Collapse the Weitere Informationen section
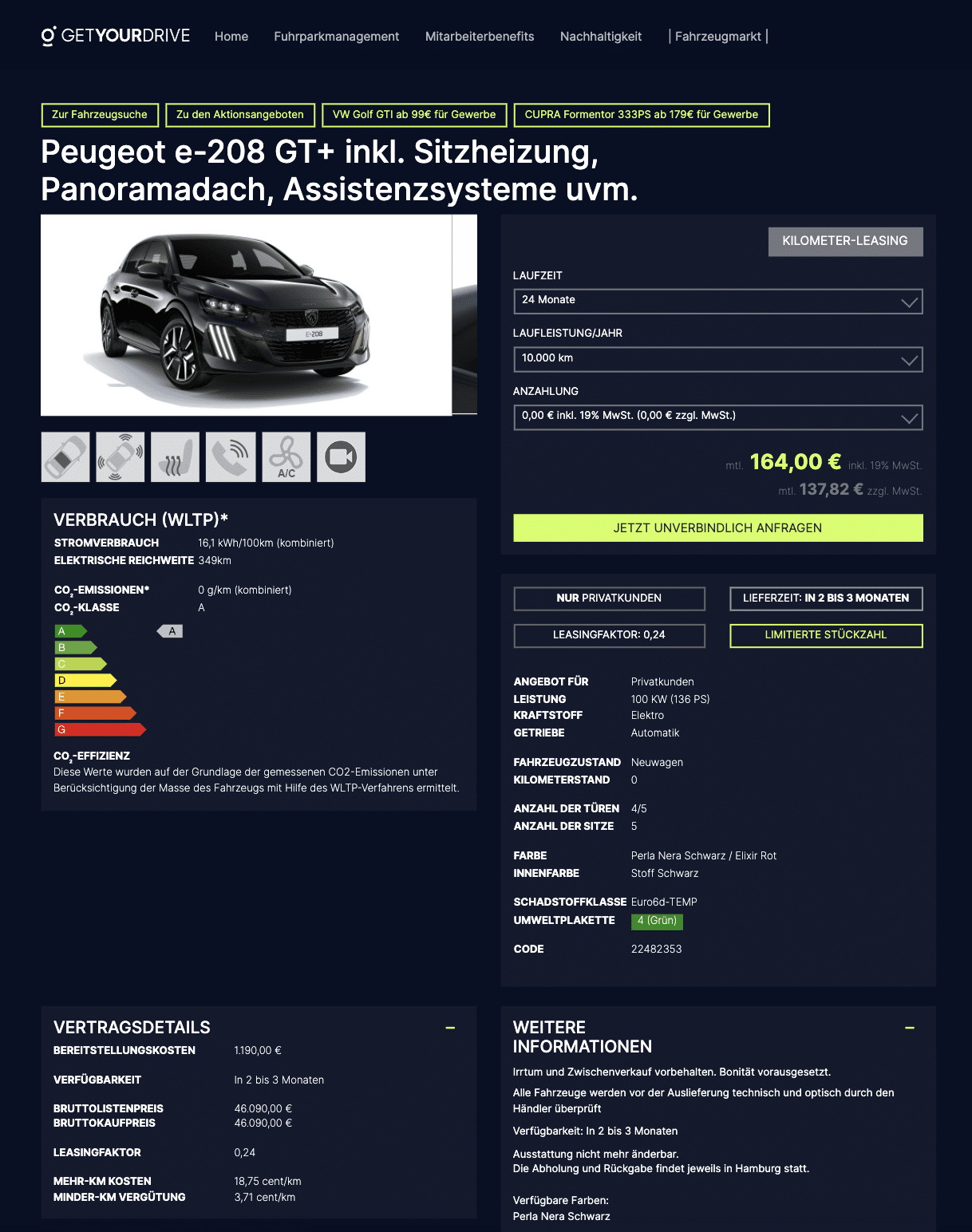This screenshot has height=1232, width=972. pos(910,1028)
